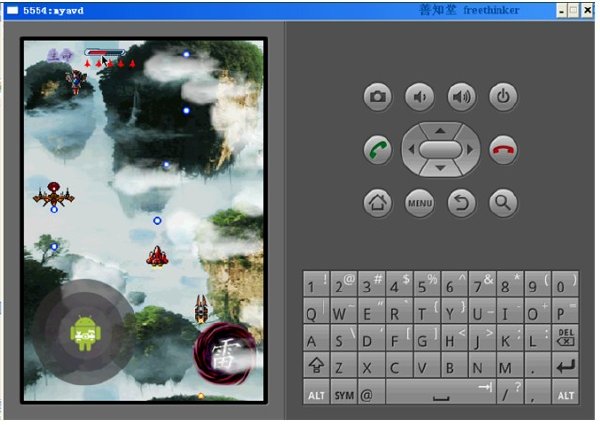Tap the MENU button
The width and height of the screenshot is (600, 425).
coord(419,203)
